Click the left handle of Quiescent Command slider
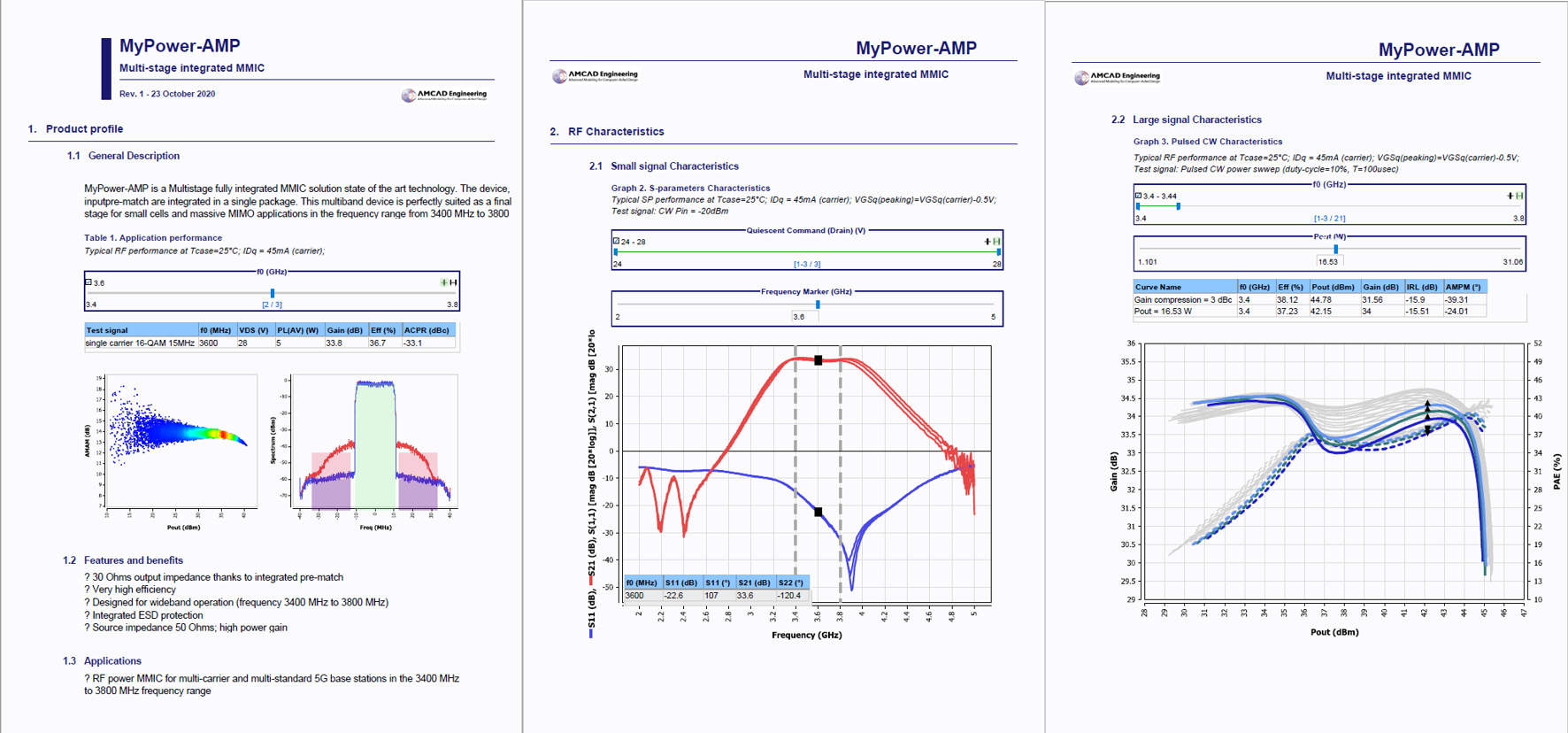Screen dimensions: 1568x733 coord(616,251)
